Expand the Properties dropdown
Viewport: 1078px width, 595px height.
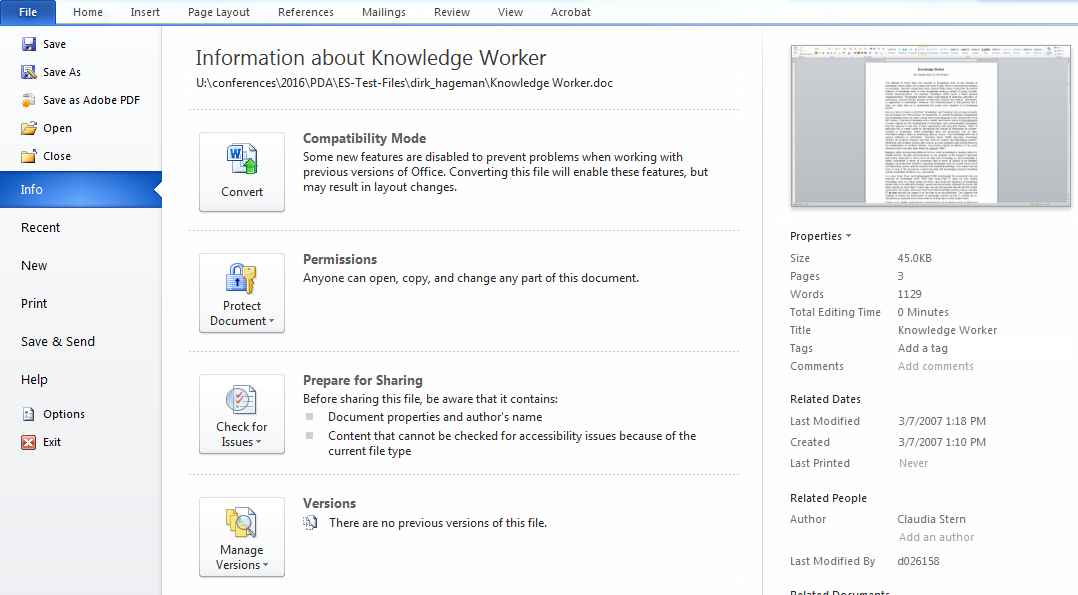[820, 236]
